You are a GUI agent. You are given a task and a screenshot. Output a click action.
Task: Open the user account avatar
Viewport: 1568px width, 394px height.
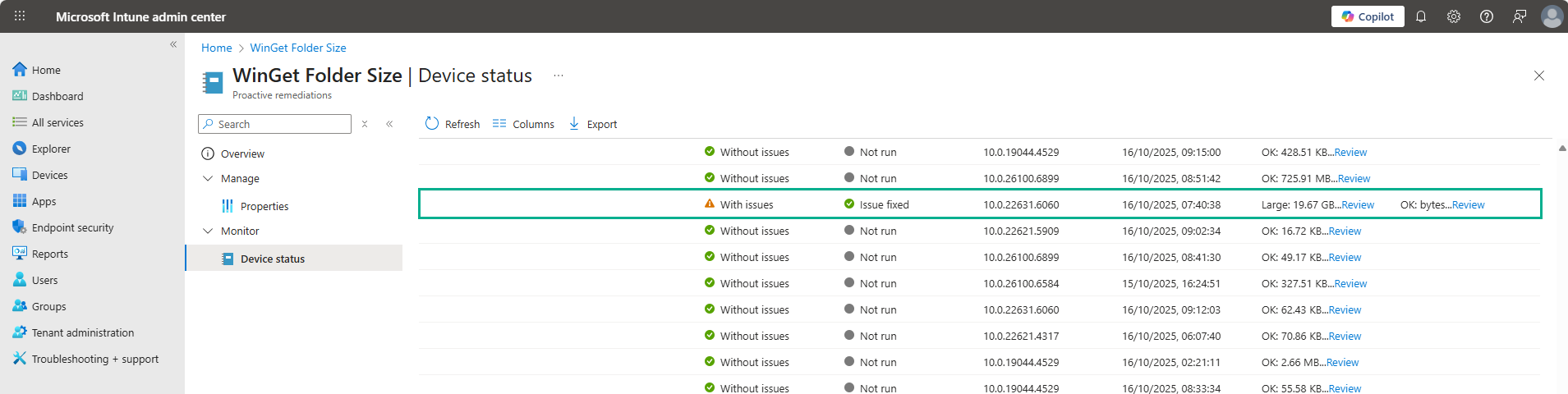tap(1552, 16)
